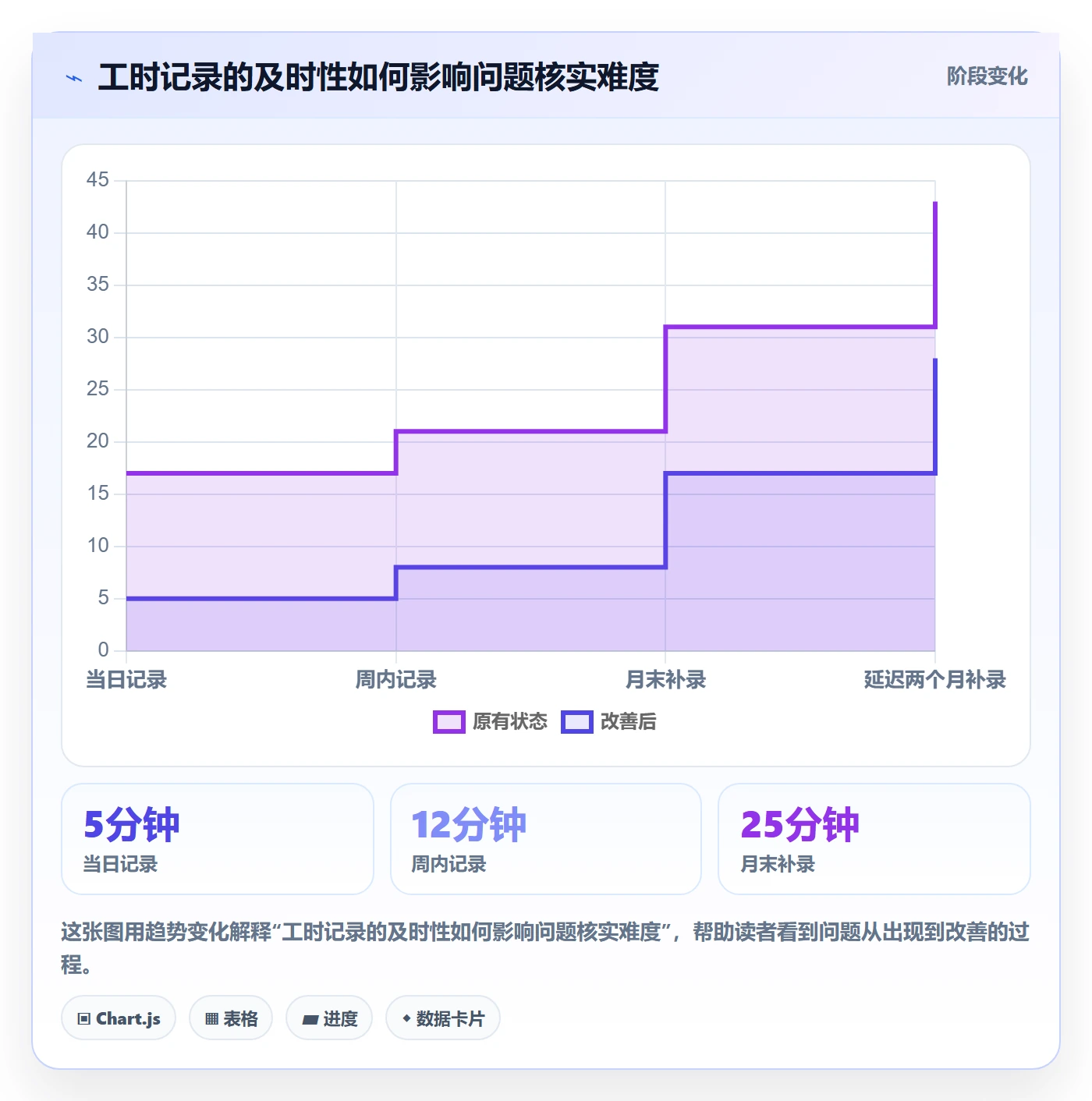
Task: Click the lightning icon beside the title
Action: pos(74,78)
